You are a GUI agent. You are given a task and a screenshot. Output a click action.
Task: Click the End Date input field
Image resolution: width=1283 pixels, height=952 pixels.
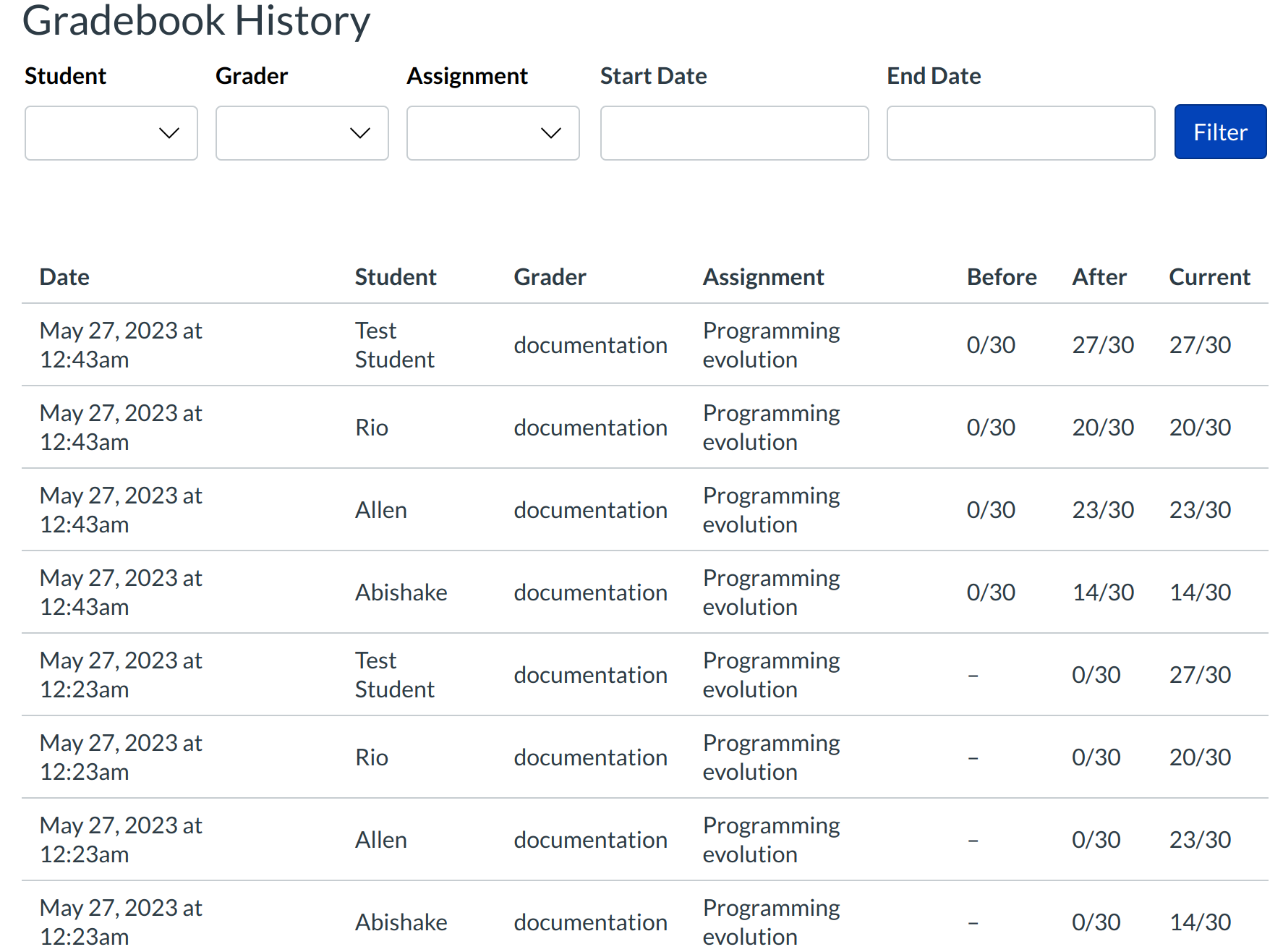(x=1020, y=133)
